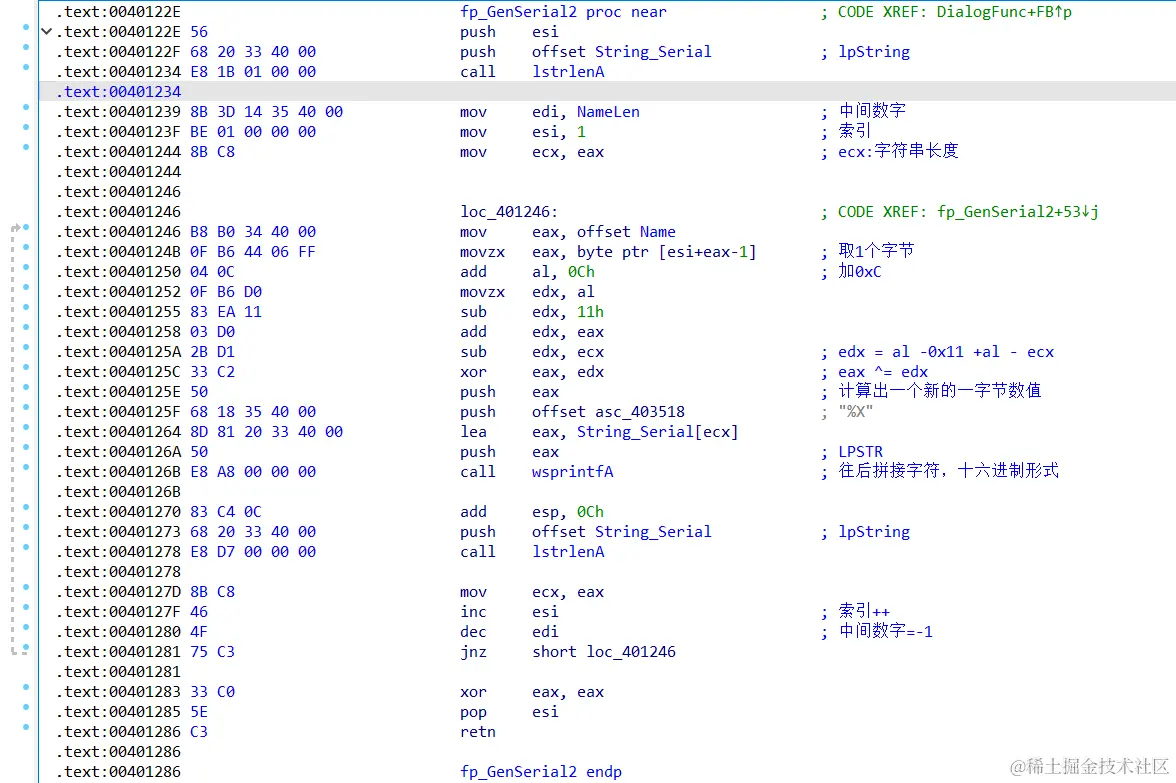Select 'add edx, eax' instruction
The image size is (1176, 783).
(532, 332)
